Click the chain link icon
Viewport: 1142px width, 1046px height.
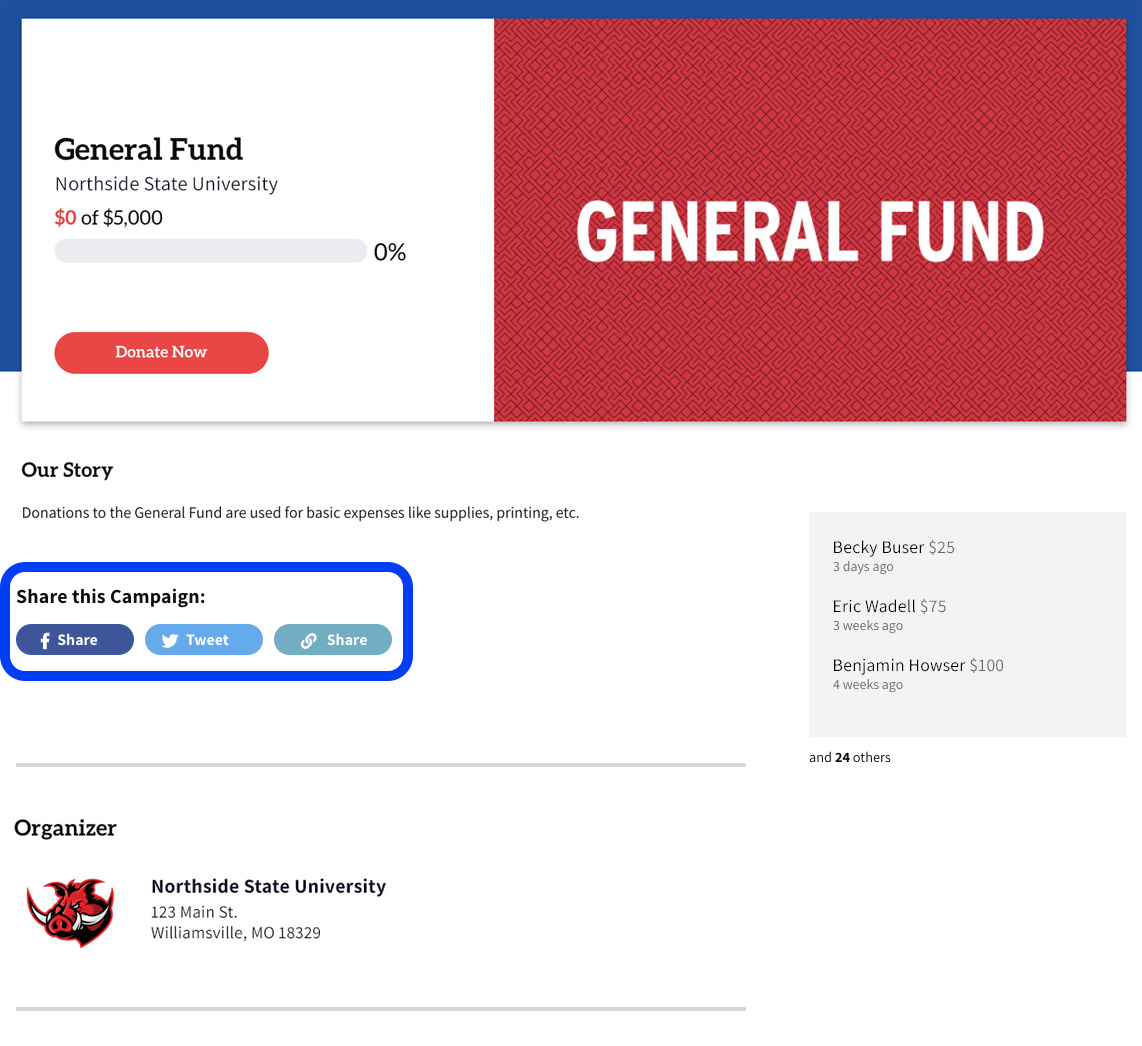coord(309,640)
